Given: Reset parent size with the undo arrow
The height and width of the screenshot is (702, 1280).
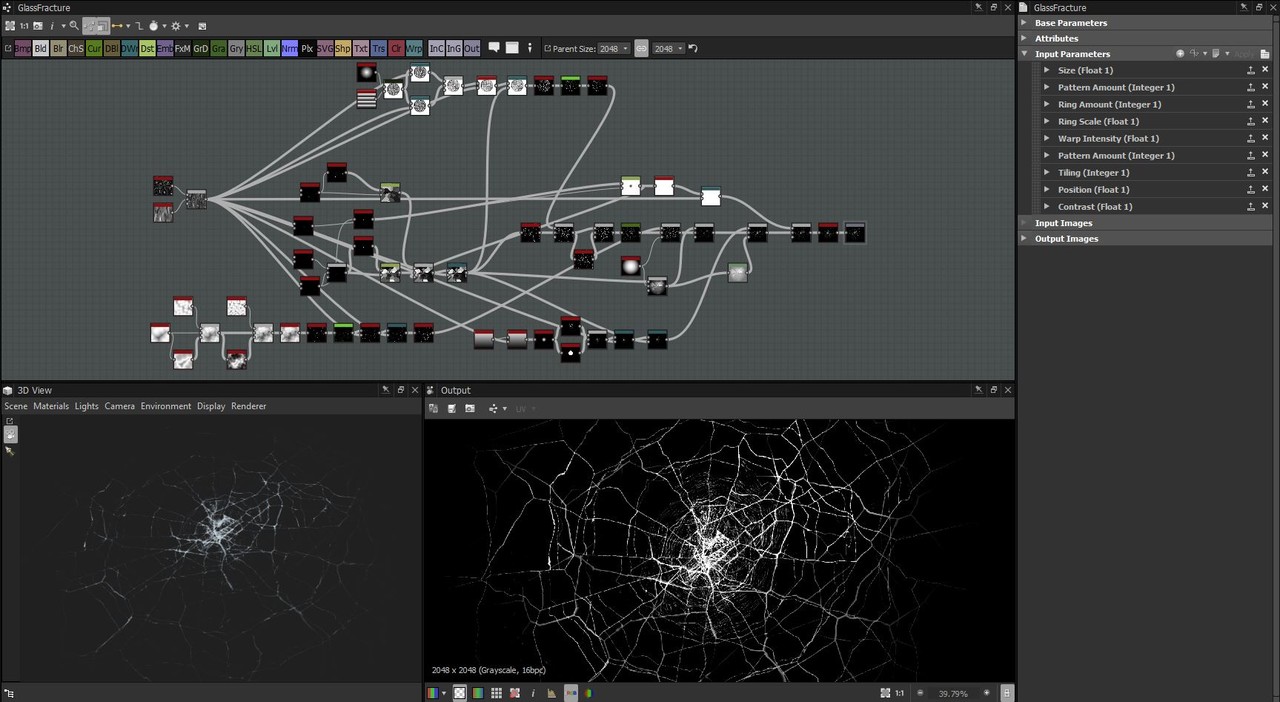Looking at the screenshot, I should tap(693, 48).
